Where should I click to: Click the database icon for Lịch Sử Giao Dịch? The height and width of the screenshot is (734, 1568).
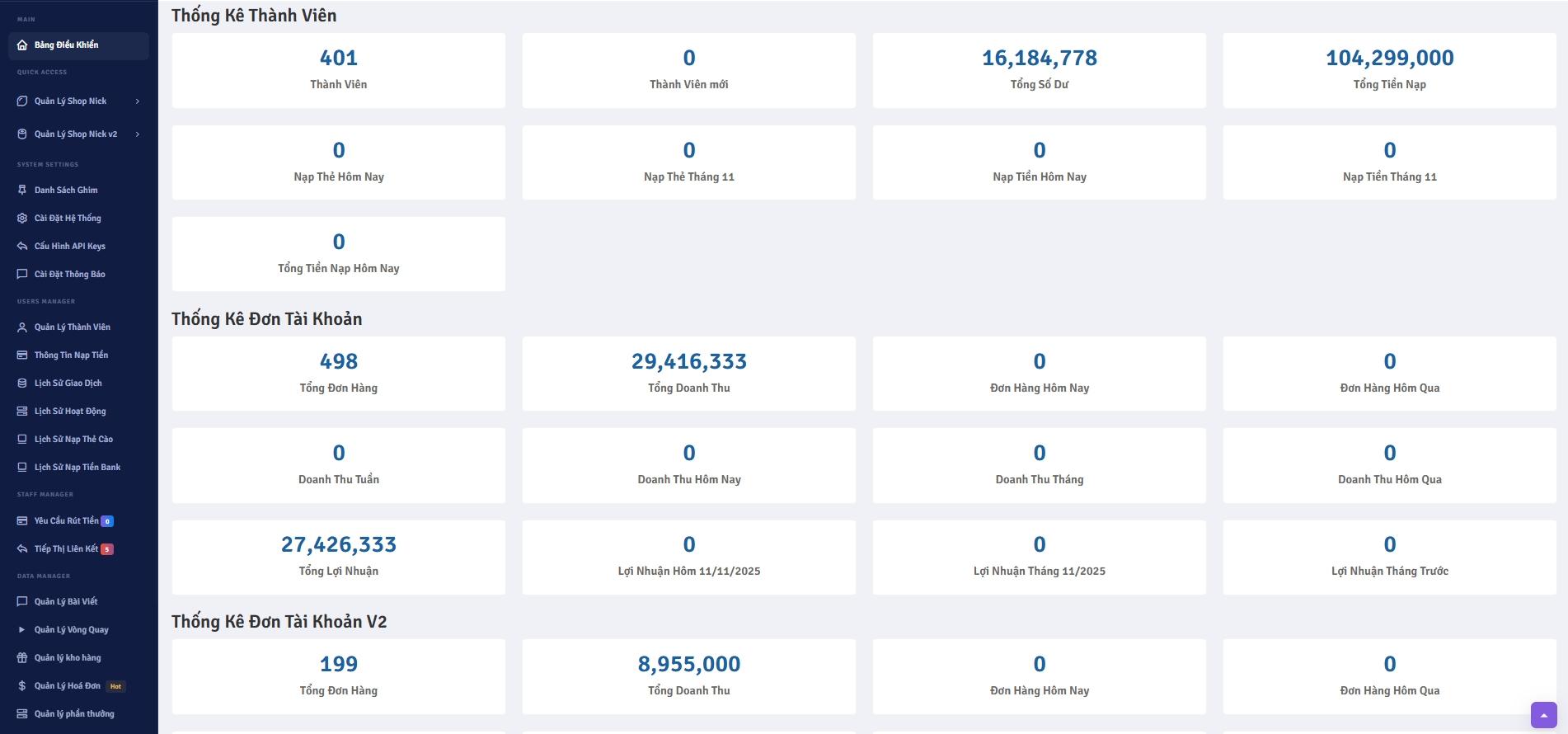[22, 383]
